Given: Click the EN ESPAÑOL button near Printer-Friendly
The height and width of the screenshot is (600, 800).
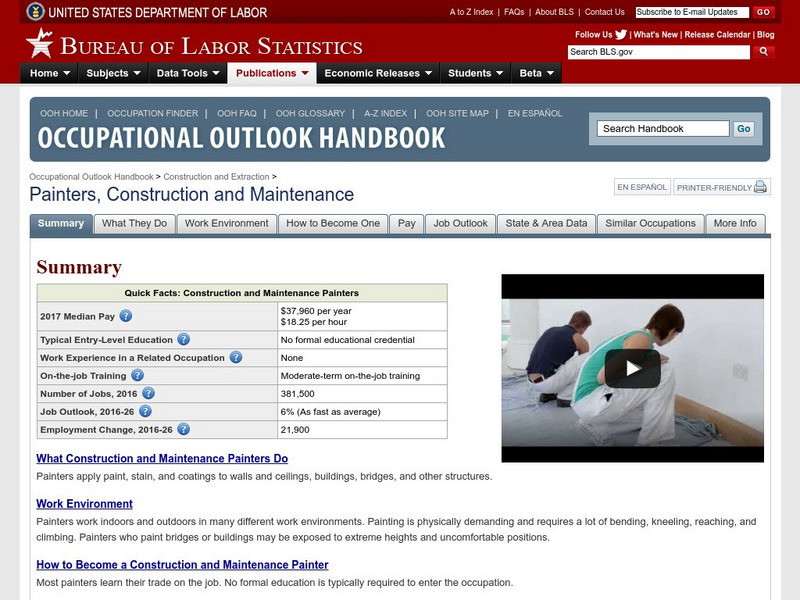Looking at the screenshot, I should click(x=642, y=187).
